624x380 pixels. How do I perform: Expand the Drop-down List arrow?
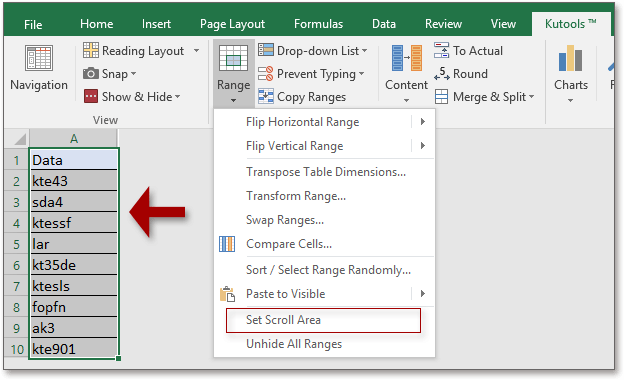coord(365,51)
